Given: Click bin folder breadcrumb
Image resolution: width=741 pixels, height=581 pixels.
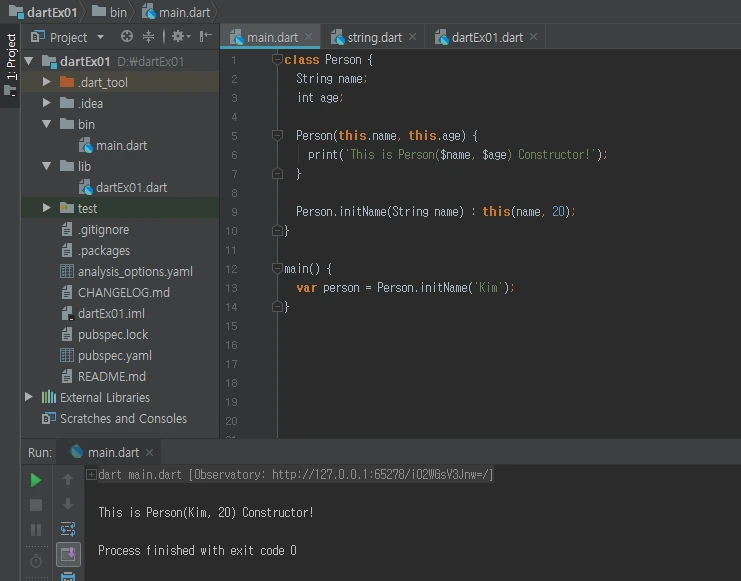Looking at the screenshot, I should click(110, 12).
